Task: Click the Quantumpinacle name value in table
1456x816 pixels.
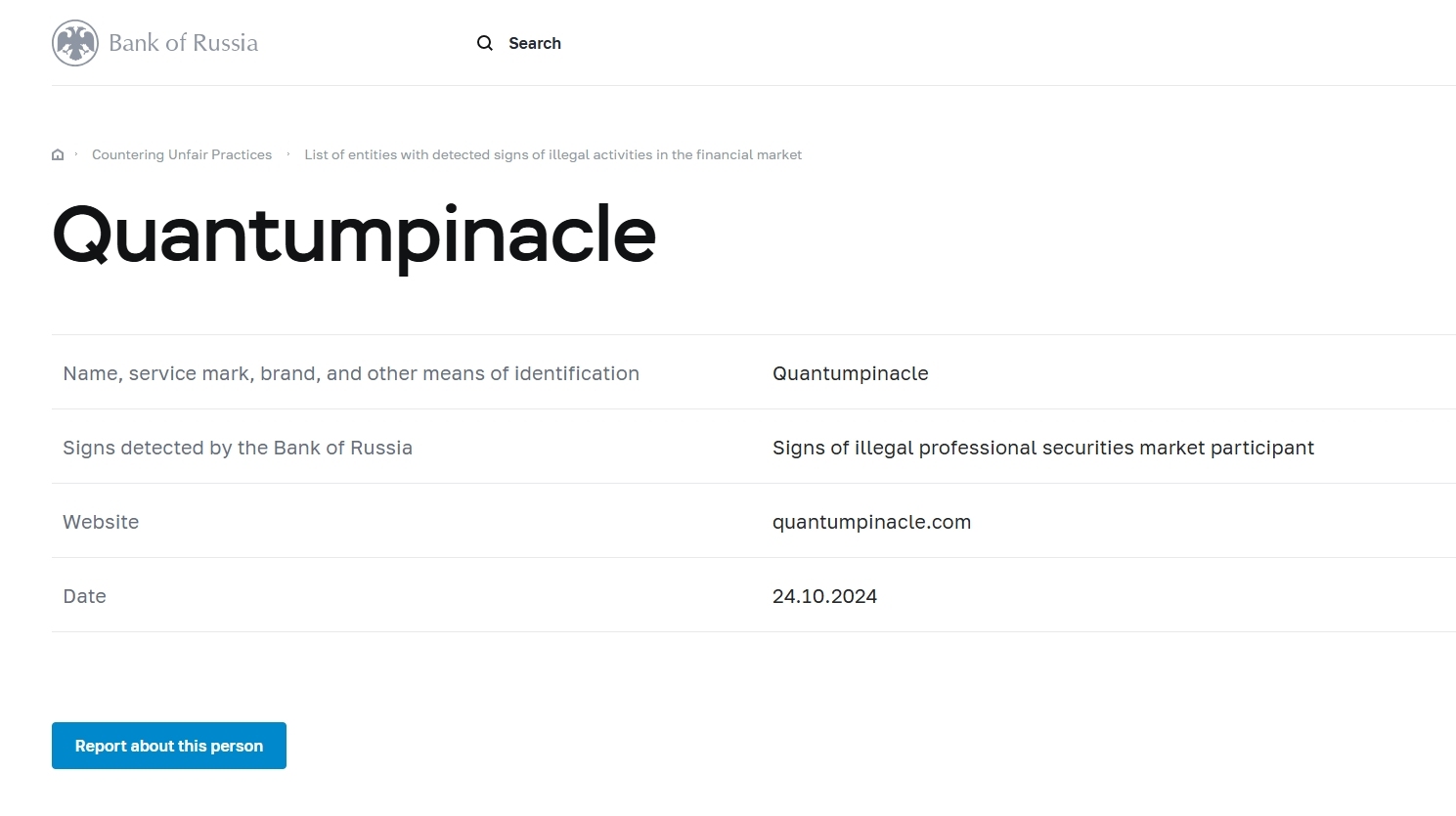Action: click(x=851, y=373)
